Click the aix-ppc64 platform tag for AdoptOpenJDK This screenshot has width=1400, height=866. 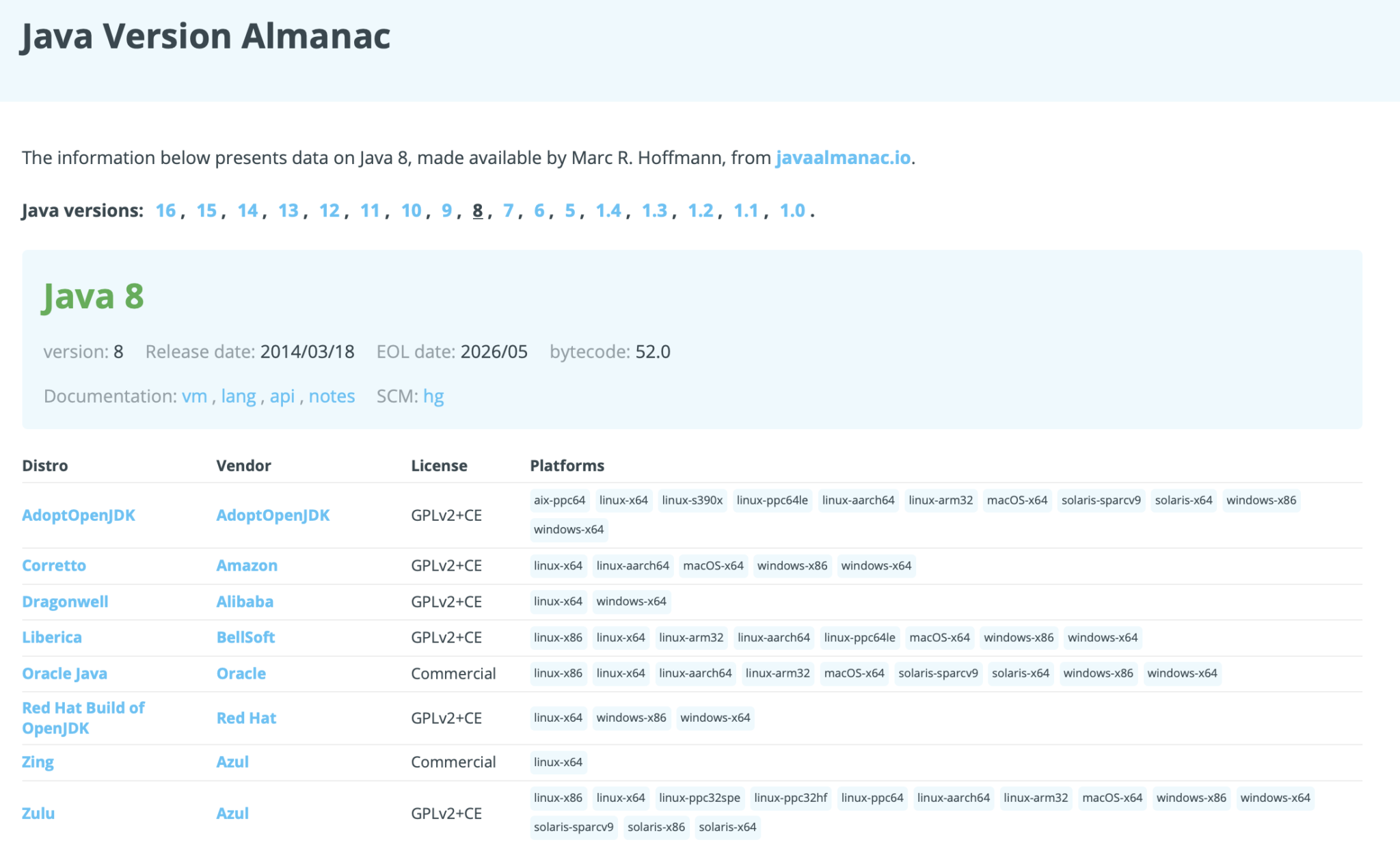click(558, 500)
